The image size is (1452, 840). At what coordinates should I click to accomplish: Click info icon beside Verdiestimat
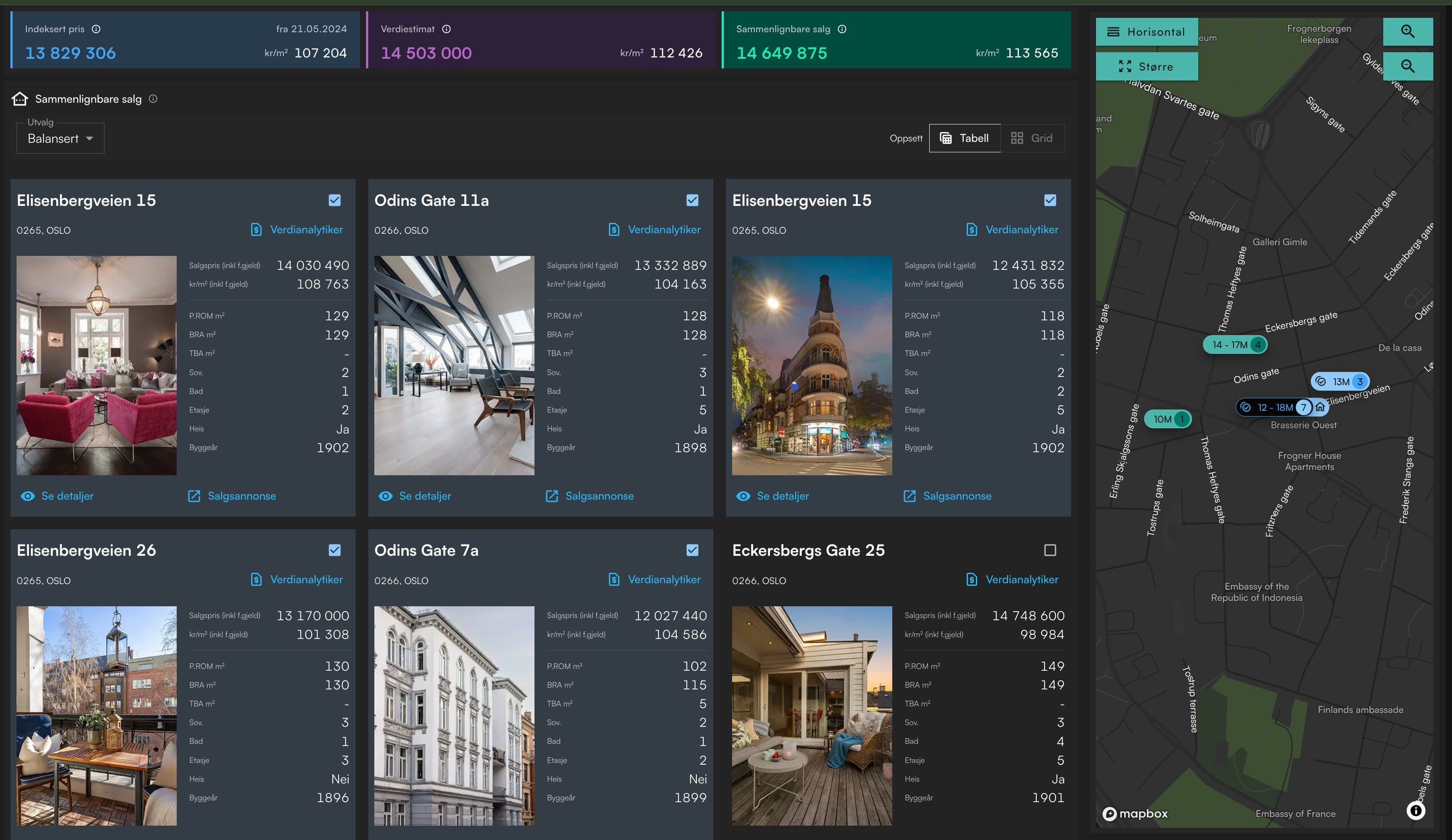pyautogui.click(x=446, y=29)
